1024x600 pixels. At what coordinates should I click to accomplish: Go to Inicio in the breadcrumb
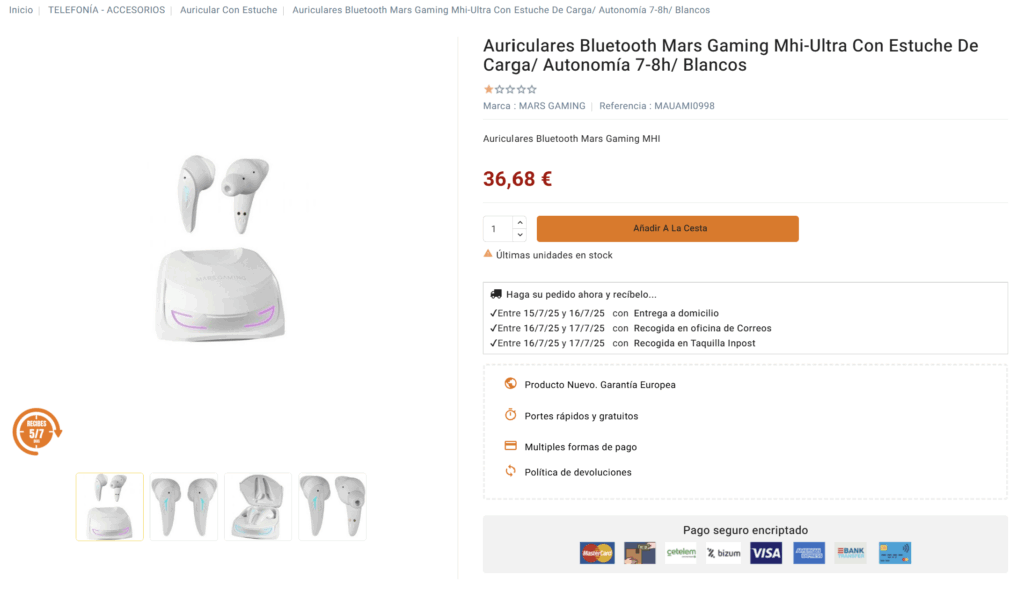coord(21,10)
